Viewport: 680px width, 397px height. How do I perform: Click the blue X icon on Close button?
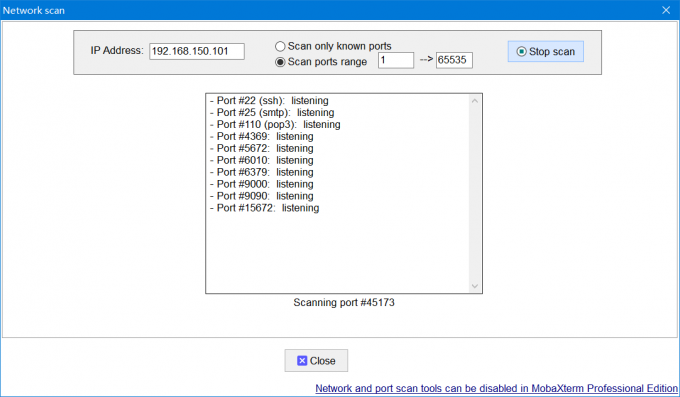click(x=302, y=361)
